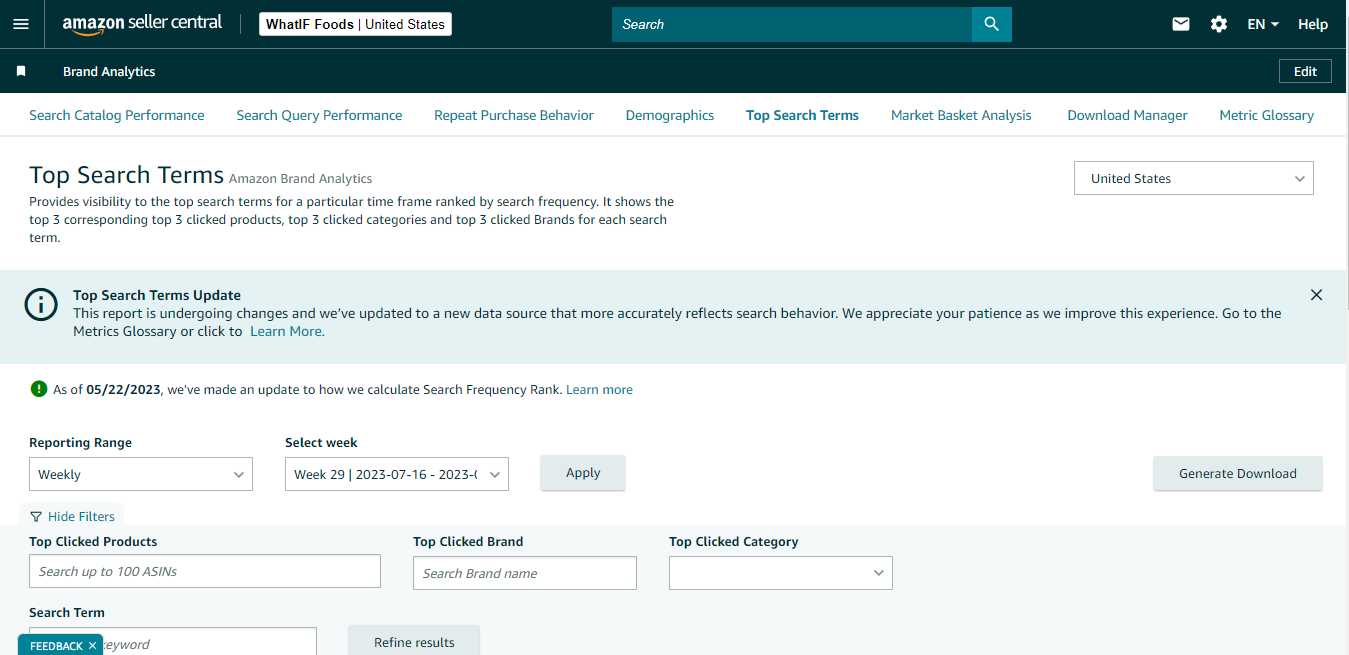Open the United States country dropdown
The image size is (1349, 655).
tap(1193, 177)
